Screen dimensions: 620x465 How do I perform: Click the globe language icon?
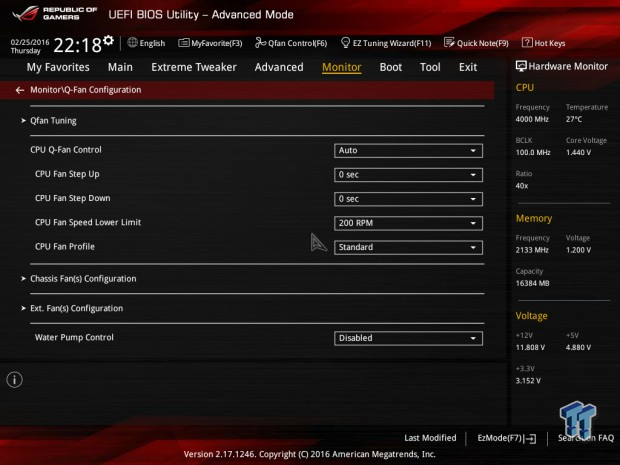[132, 42]
